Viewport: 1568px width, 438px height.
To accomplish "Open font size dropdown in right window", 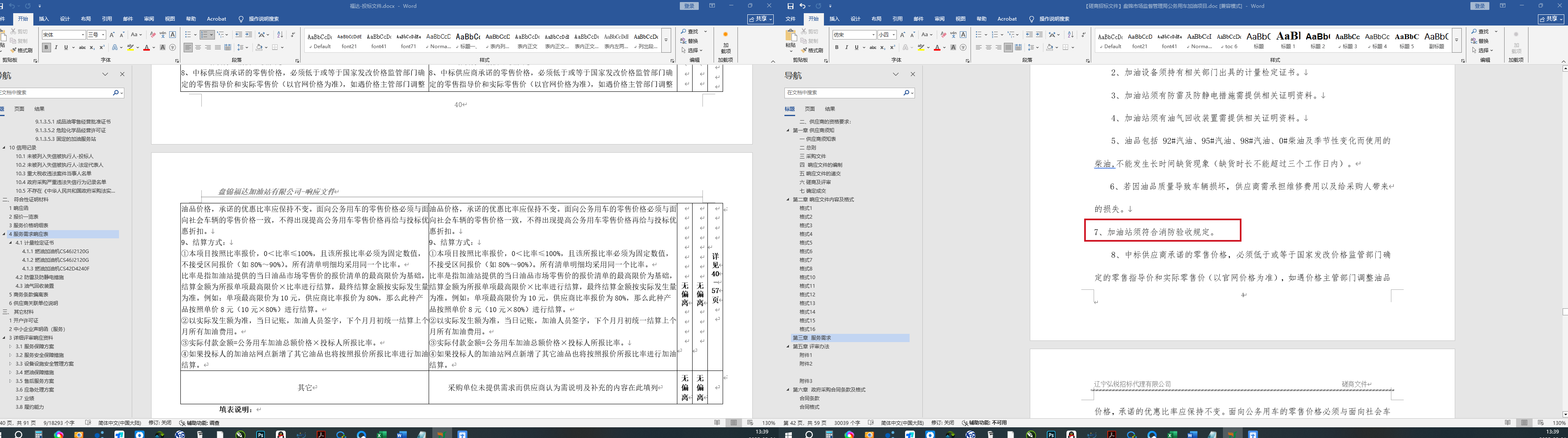I will (894, 35).
